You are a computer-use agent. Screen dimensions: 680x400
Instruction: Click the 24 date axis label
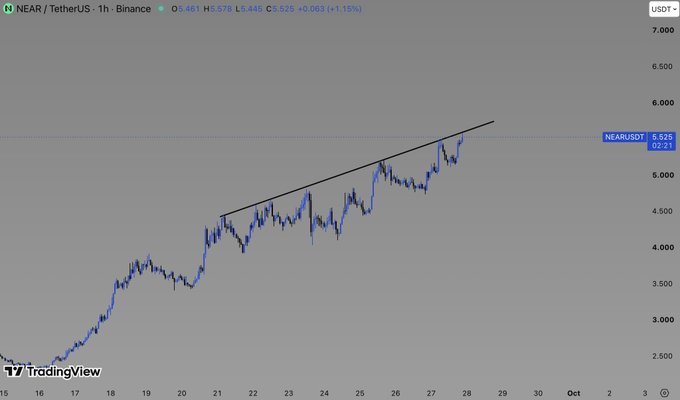pyautogui.click(x=324, y=393)
